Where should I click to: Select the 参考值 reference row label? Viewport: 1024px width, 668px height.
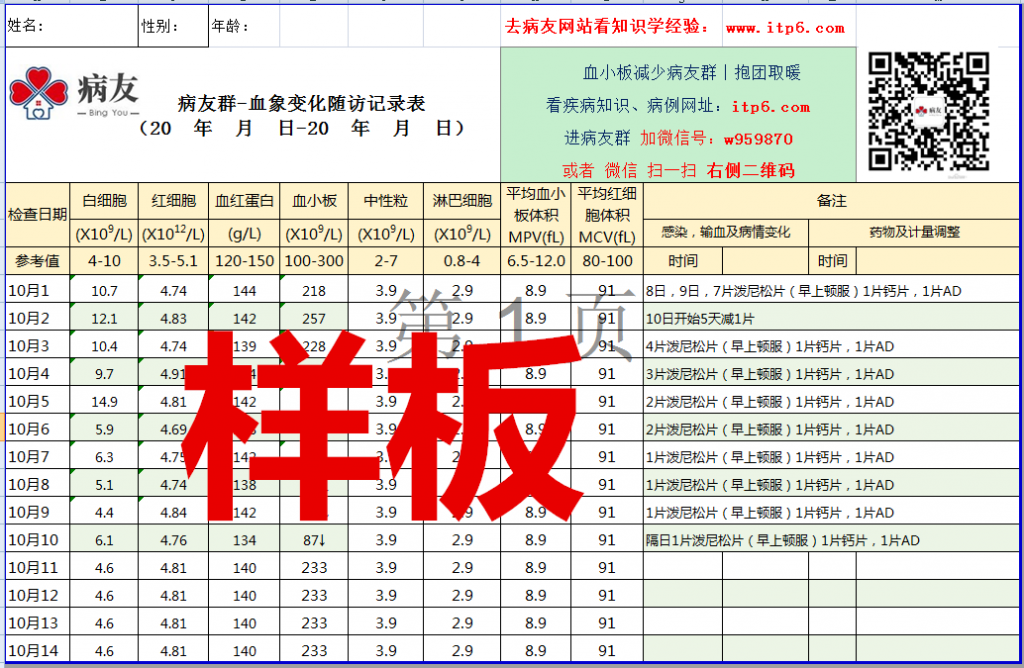click(x=37, y=261)
